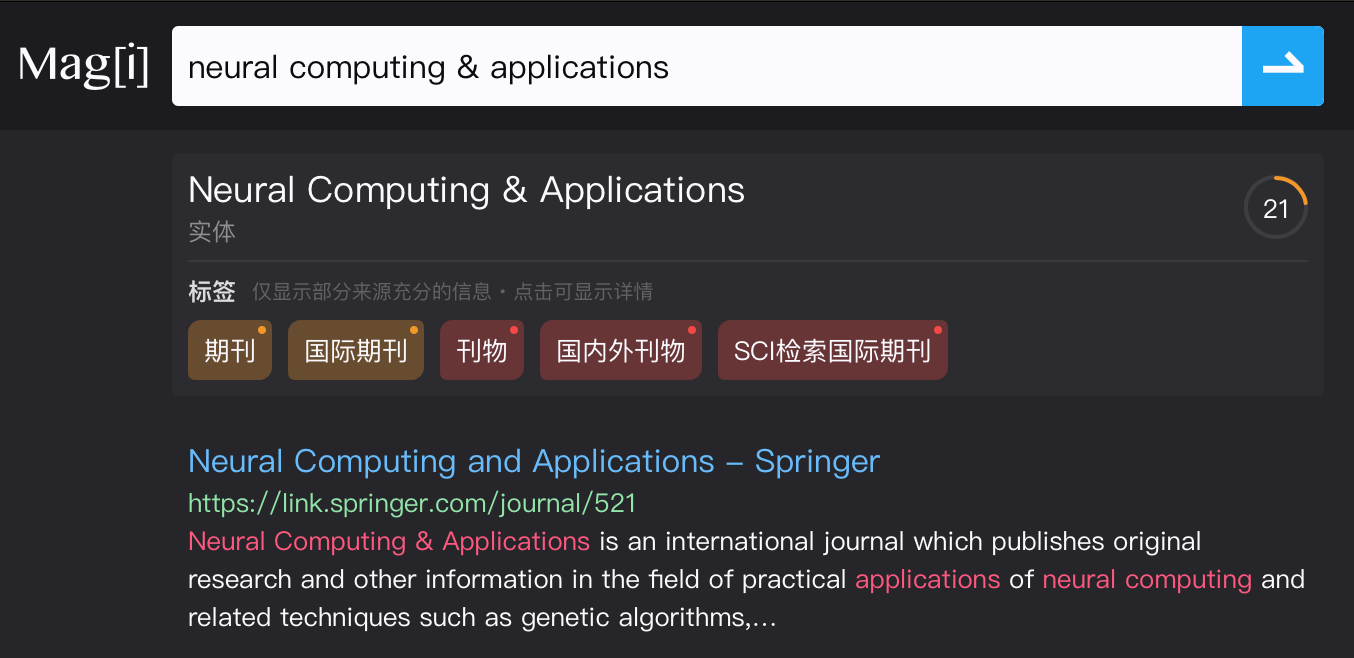Screen dimensions: 1354x658
Task: Click the Mag[i] logo
Action: (x=84, y=66)
